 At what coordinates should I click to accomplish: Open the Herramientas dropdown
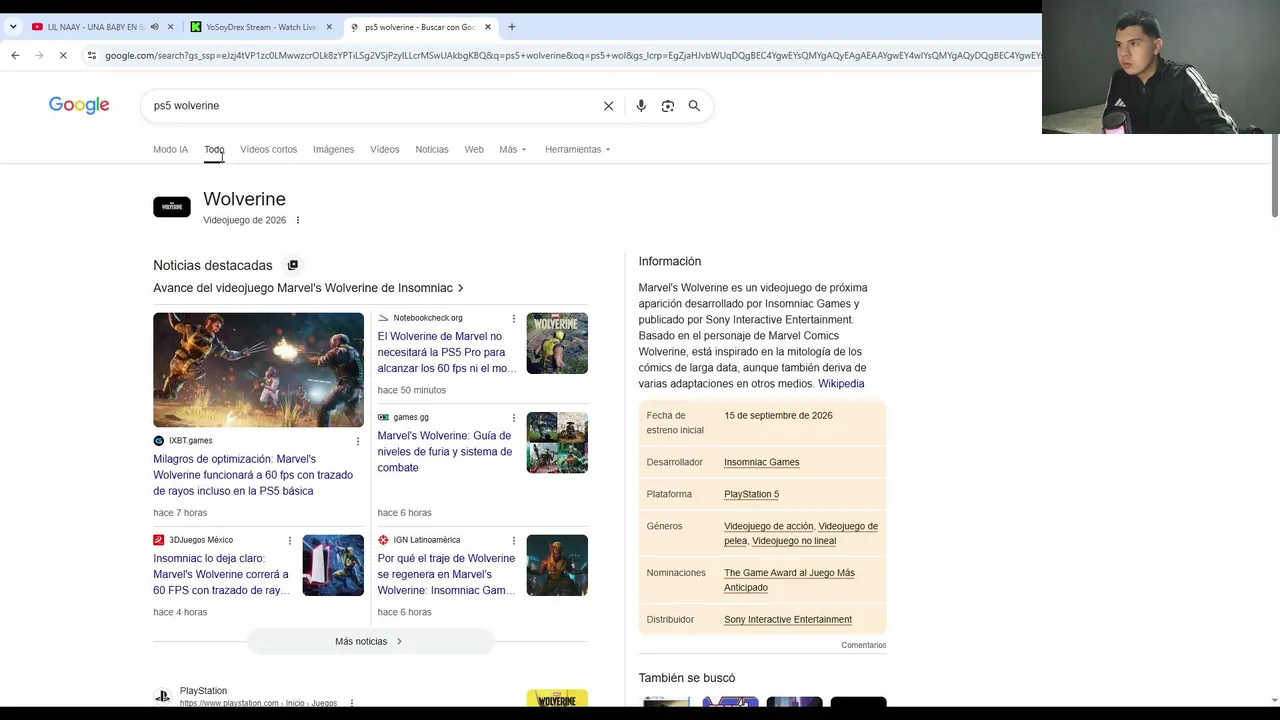pos(577,149)
